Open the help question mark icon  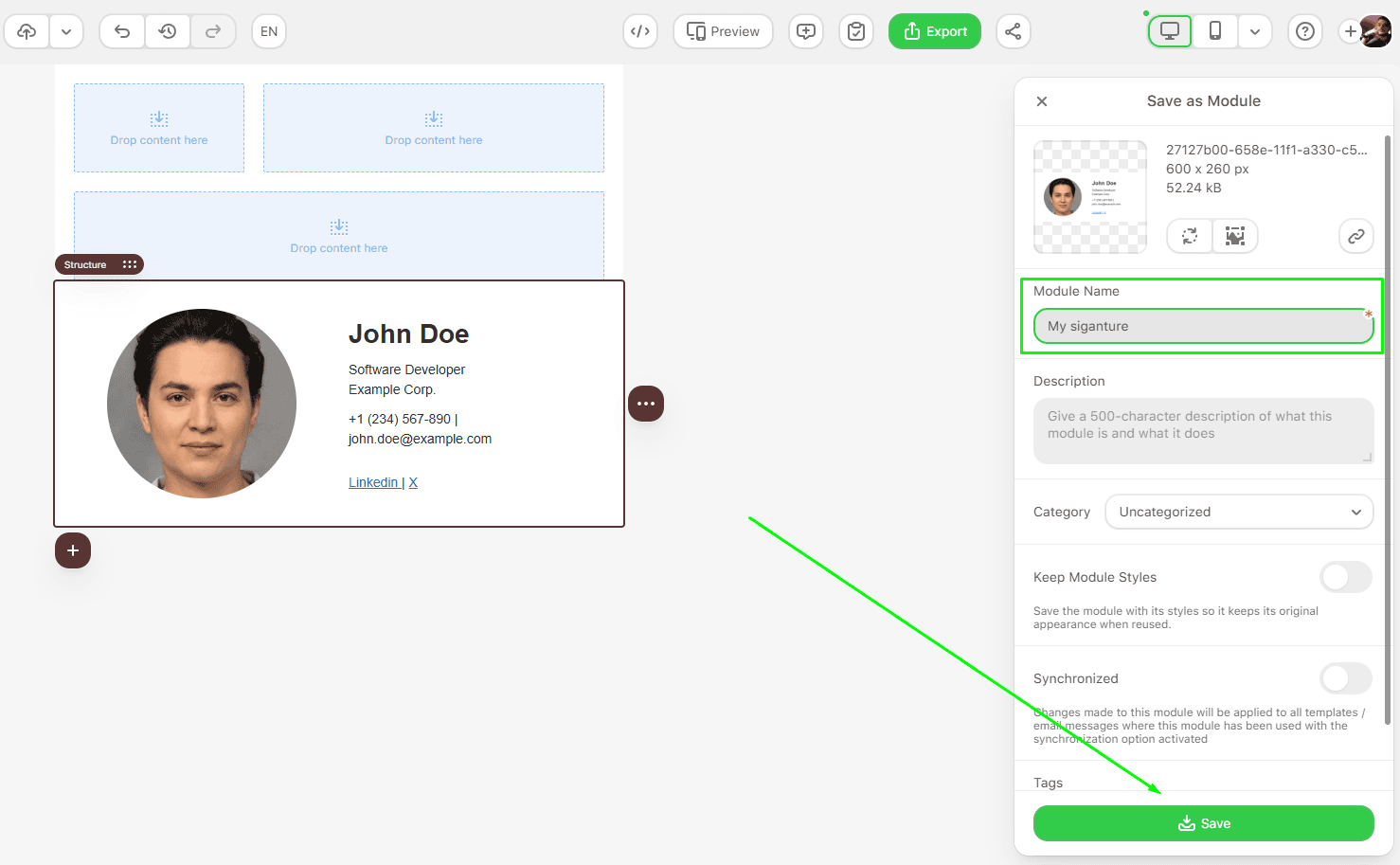point(1305,31)
